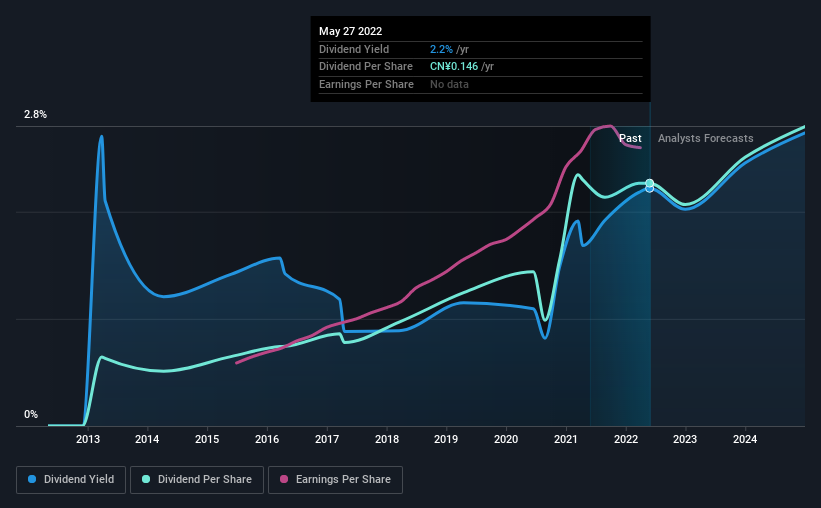Click the 2.8% y-axis label

click(35, 114)
